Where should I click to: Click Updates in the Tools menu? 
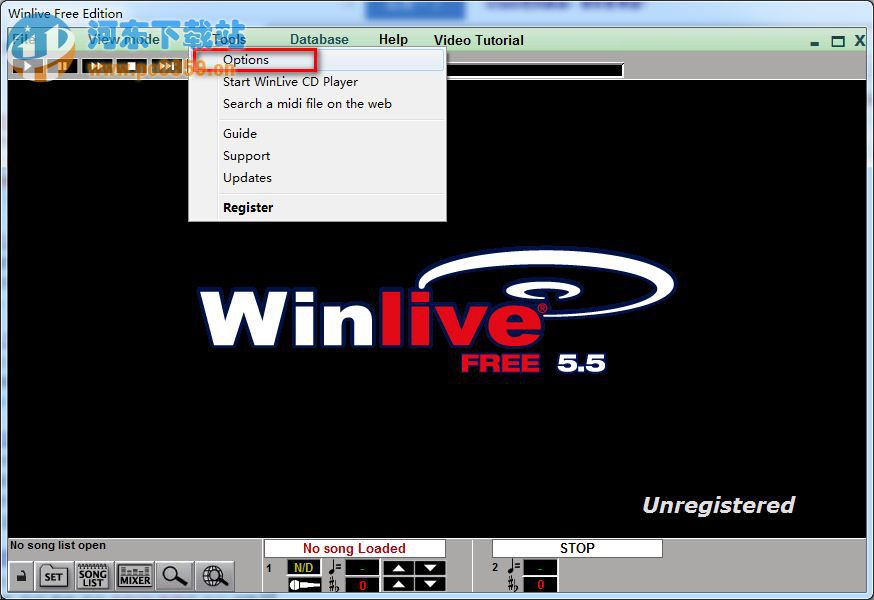click(x=247, y=177)
